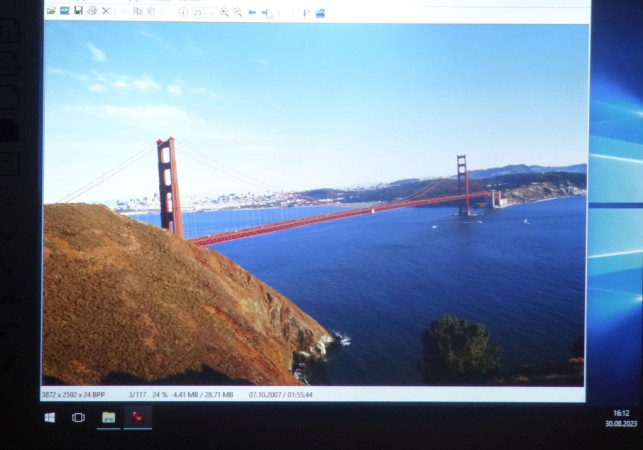Click the red P properties icon
643x450 pixels.
[306, 13]
